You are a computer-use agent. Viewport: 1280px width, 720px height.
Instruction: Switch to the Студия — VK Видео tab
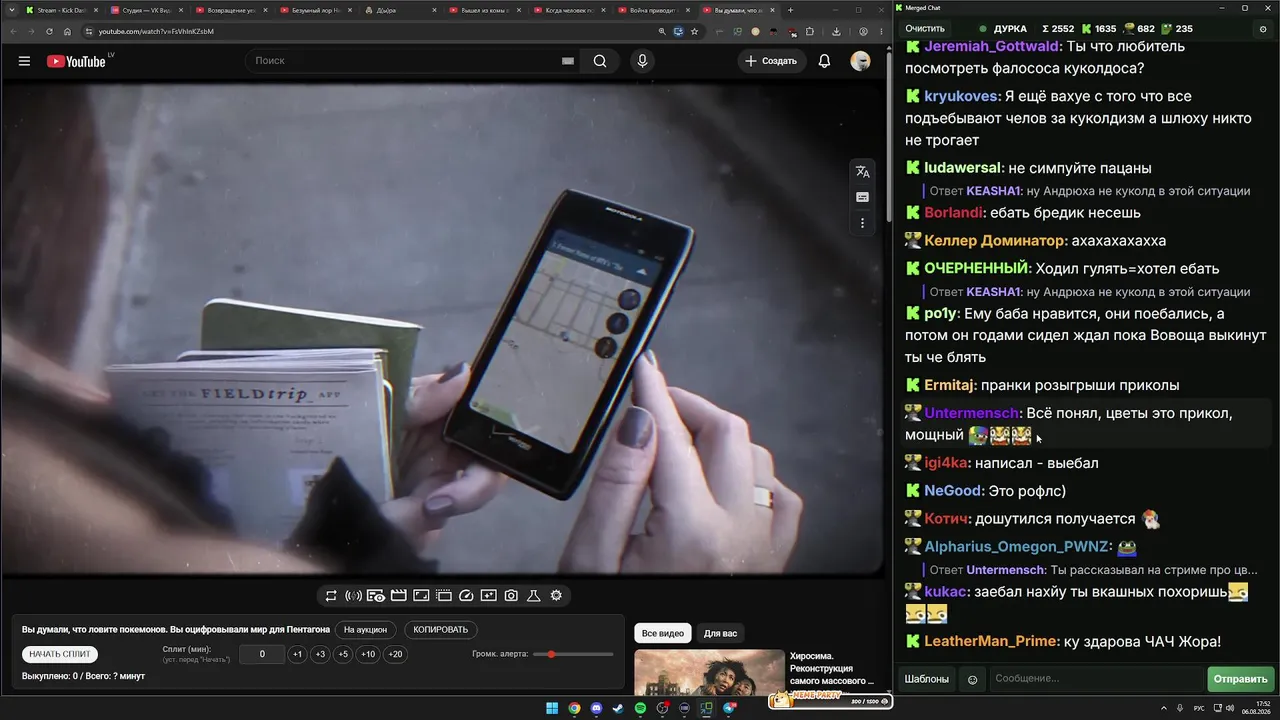coord(146,10)
